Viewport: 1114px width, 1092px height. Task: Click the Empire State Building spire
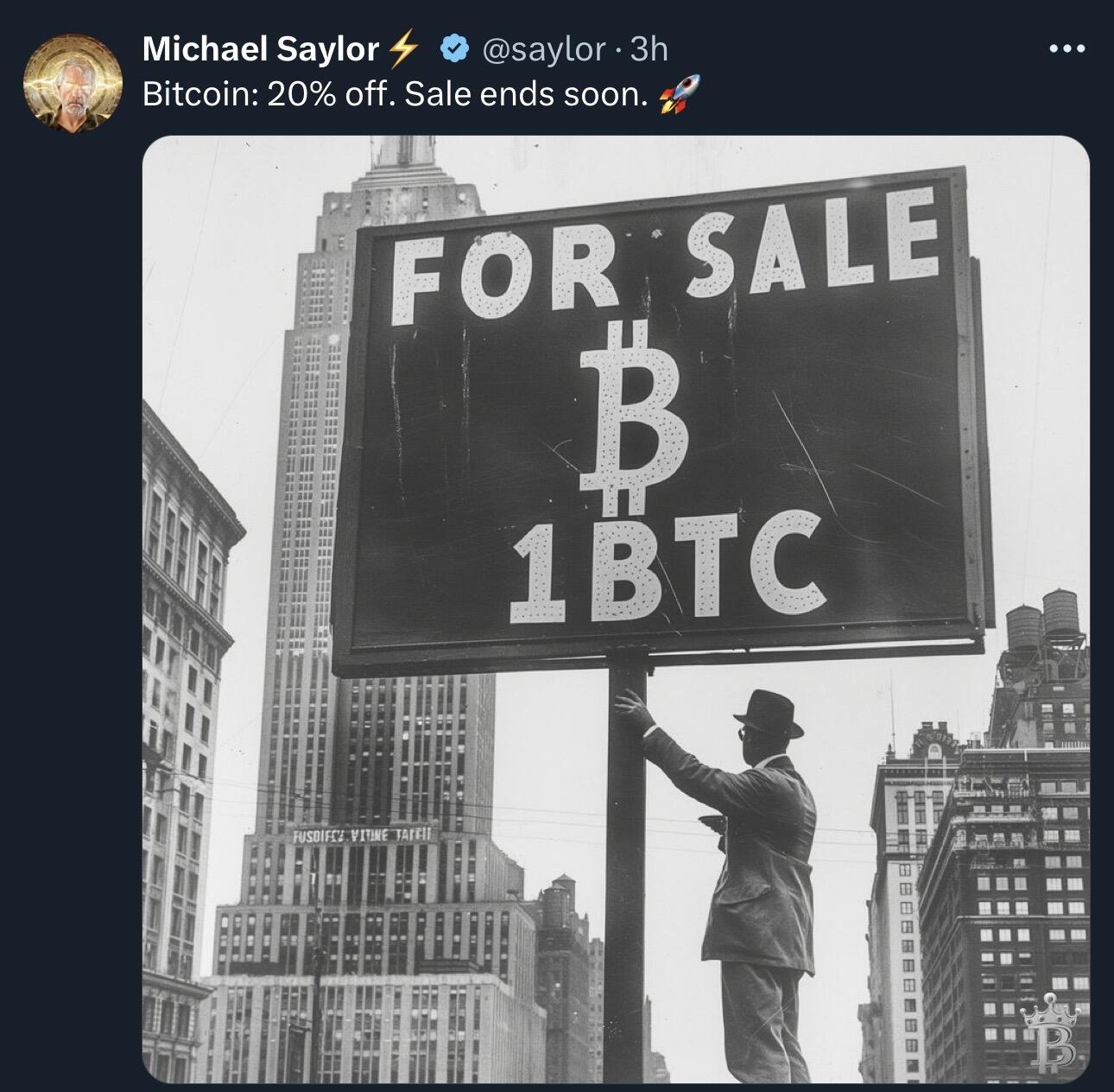tap(403, 156)
